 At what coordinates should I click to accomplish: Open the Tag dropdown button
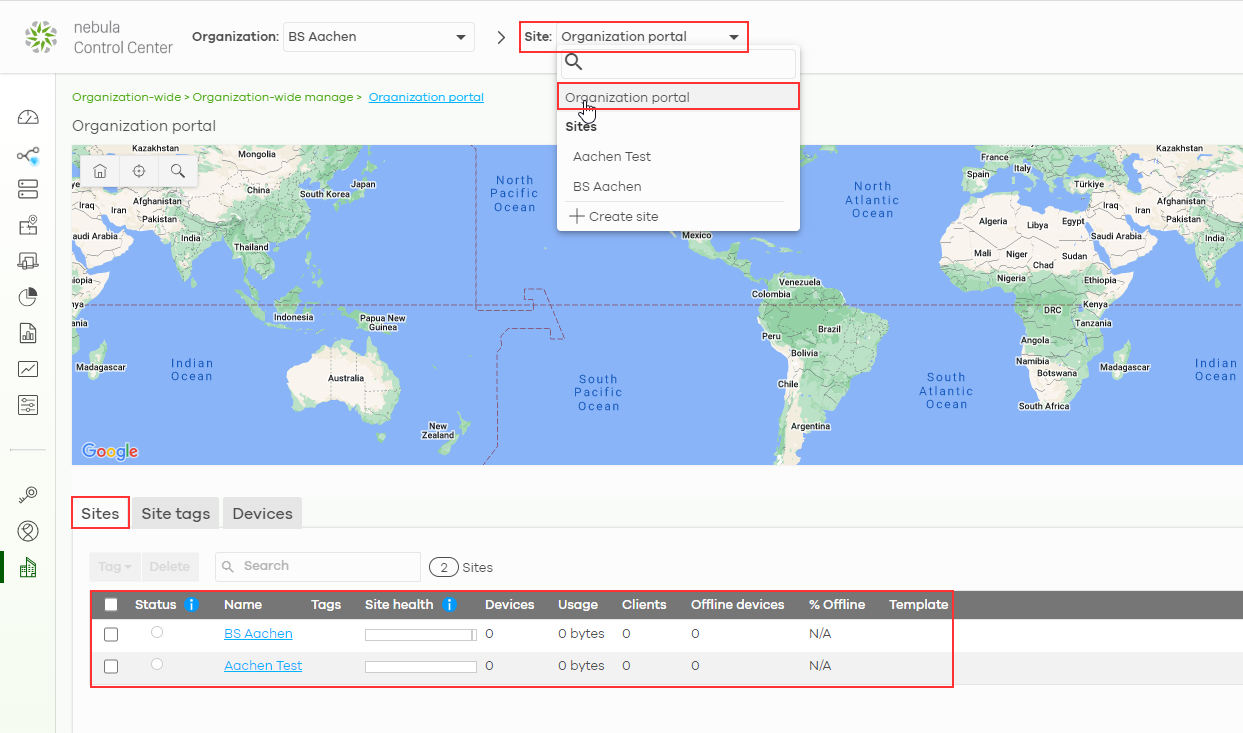click(115, 567)
